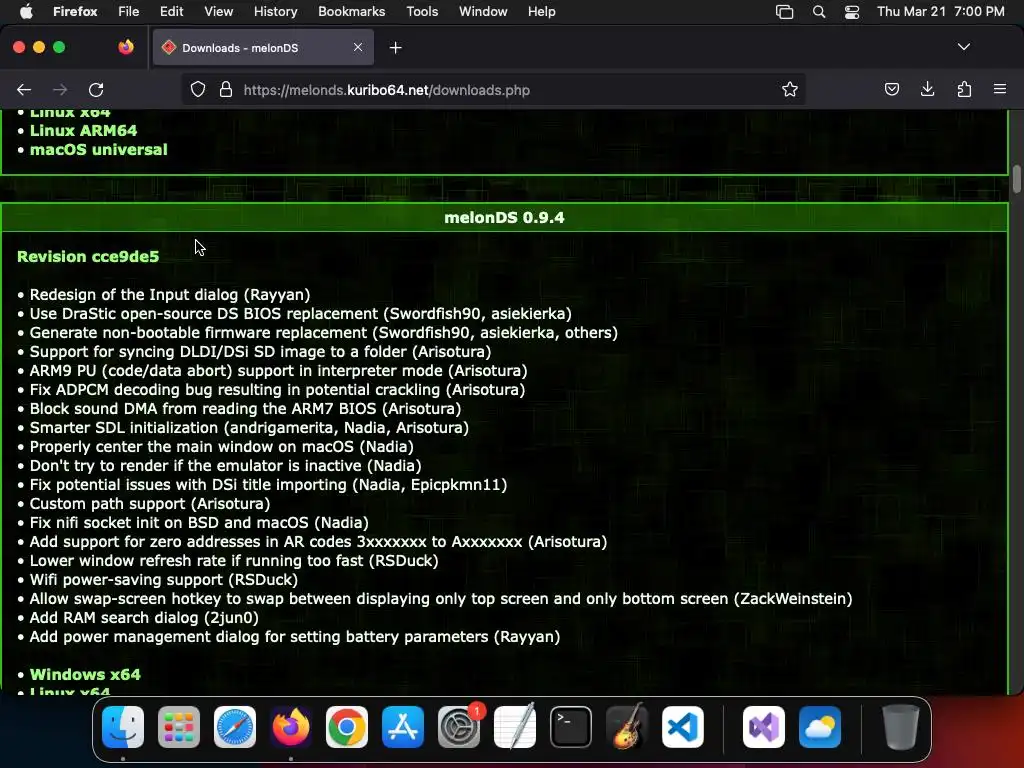Bookmark this page with the star
The width and height of the screenshot is (1024, 768).
point(790,89)
